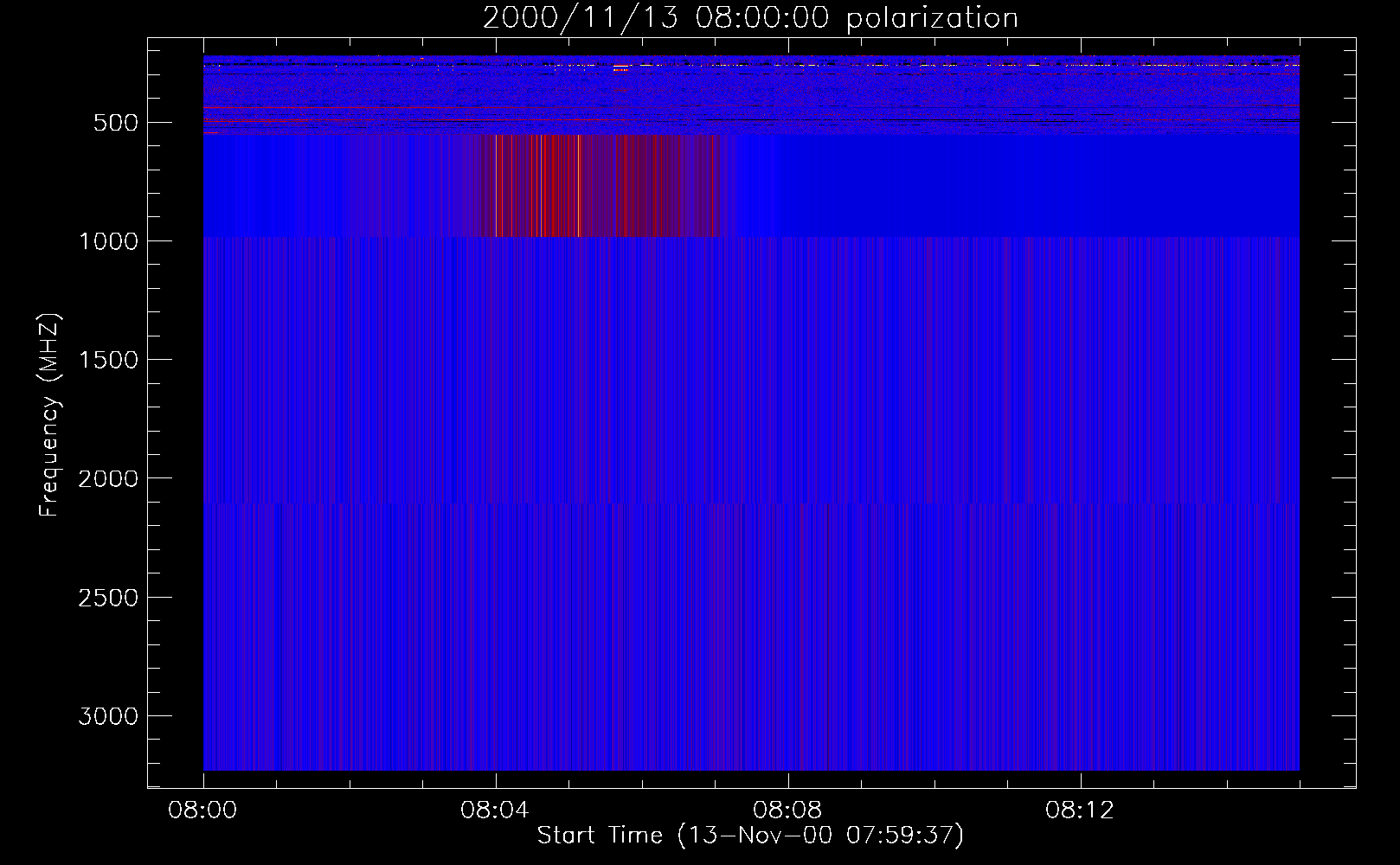Click the "Start Time (13-Nov-00 07:59:37)" label
The height and width of the screenshot is (865, 1400).
[750, 836]
